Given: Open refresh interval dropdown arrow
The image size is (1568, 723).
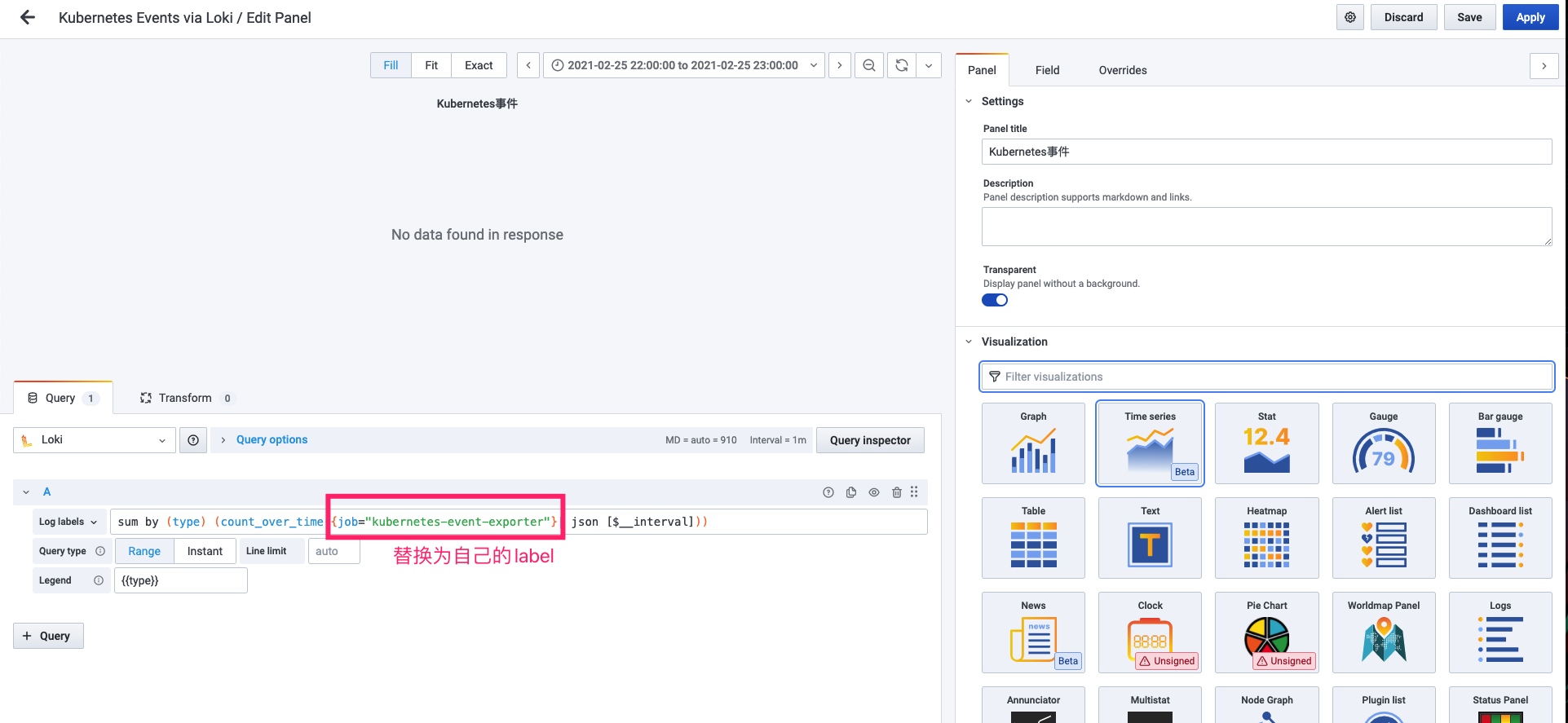Looking at the screenshot, I should pyautogui.click(x=929, y=65).
